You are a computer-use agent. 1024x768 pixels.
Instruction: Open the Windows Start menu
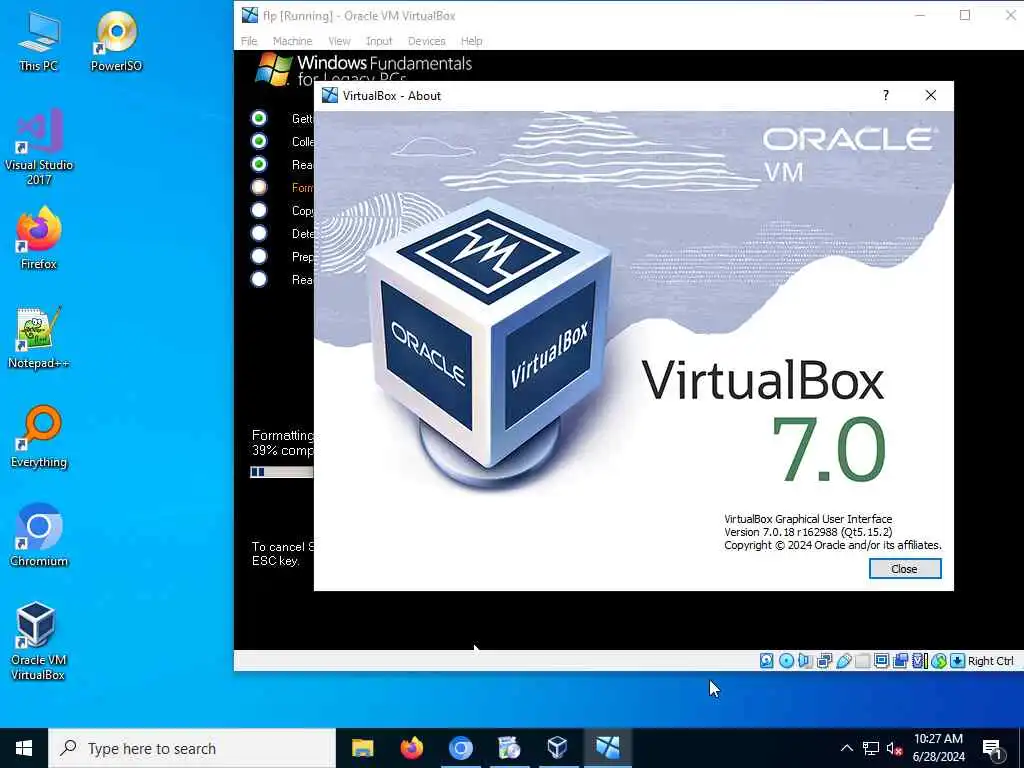click(x=24, y=748)
